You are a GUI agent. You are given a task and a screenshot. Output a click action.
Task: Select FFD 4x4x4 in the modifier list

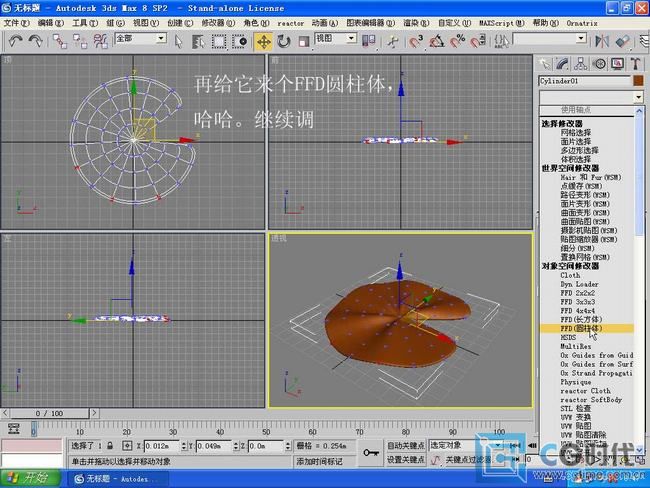coord(577,311)
